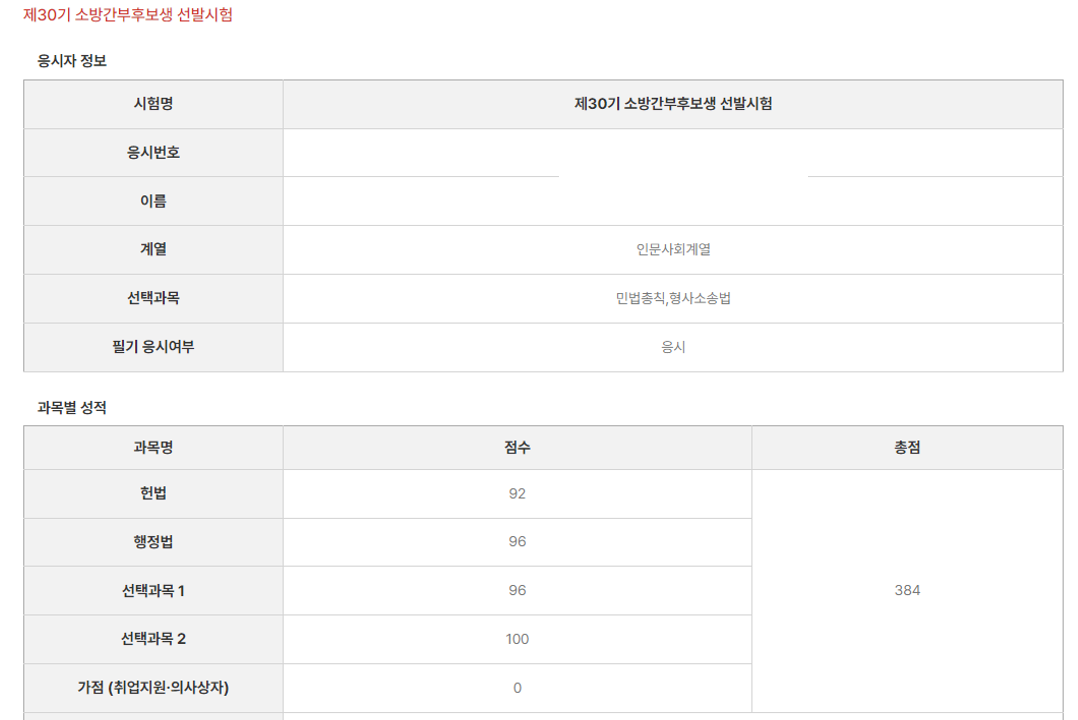Select the 행정법 subject label
1078x720 pixels.
153,542
